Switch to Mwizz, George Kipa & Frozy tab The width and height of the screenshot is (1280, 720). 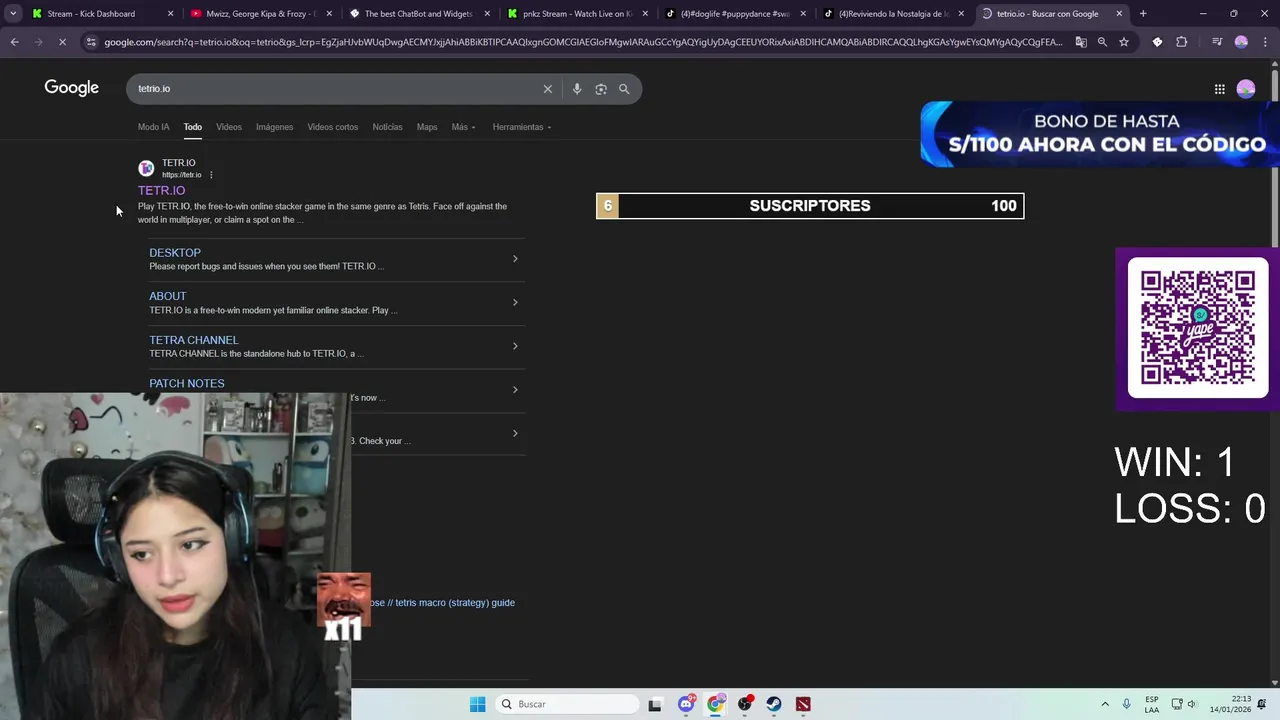click(260, 14)
